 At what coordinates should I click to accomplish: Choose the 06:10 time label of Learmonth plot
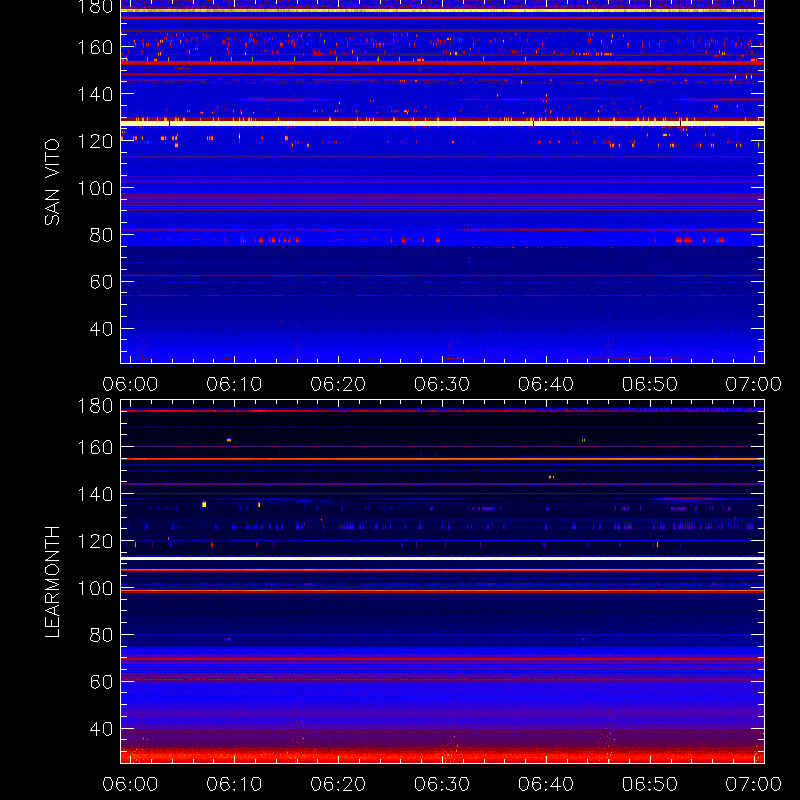(x=234, y=784)
